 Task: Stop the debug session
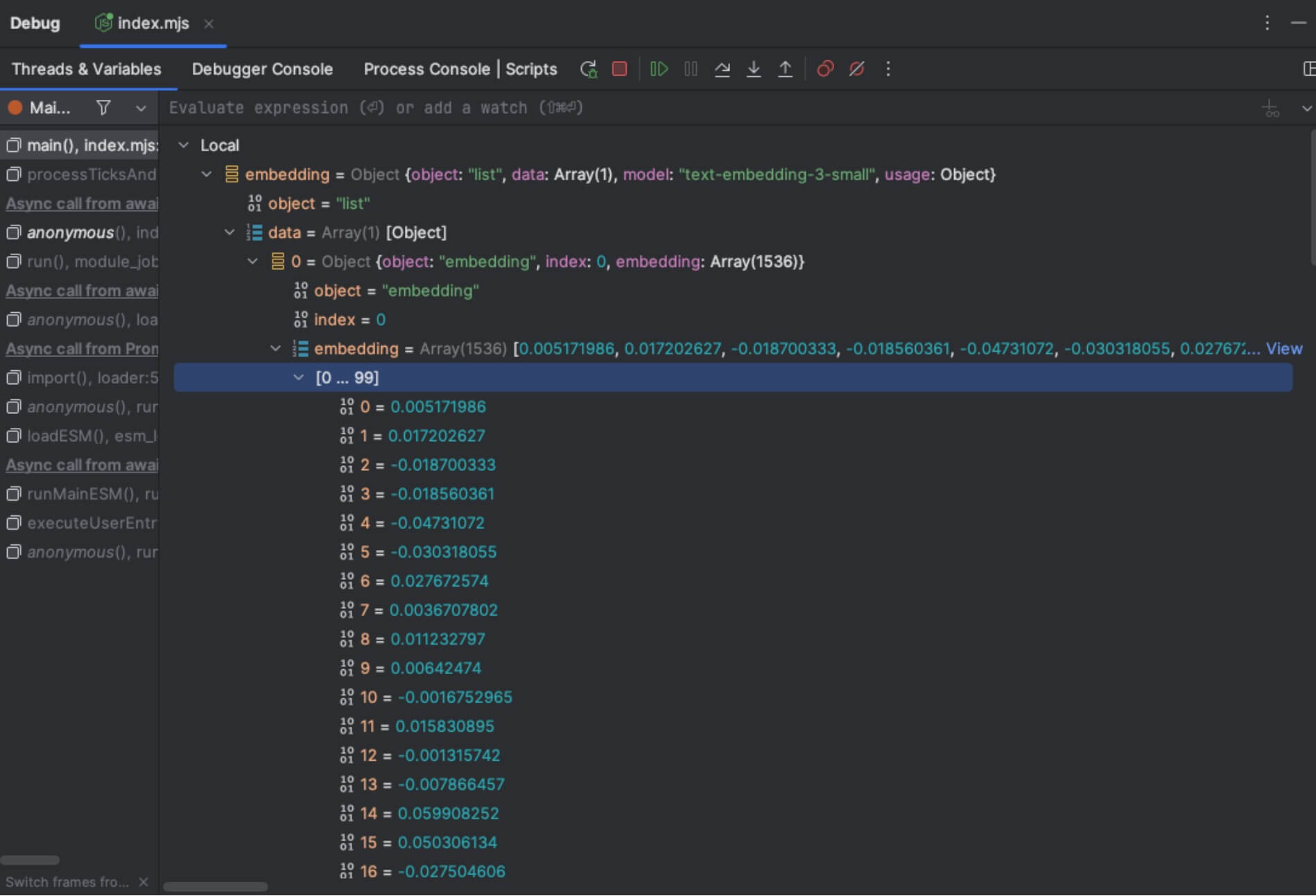pos(620,69)
